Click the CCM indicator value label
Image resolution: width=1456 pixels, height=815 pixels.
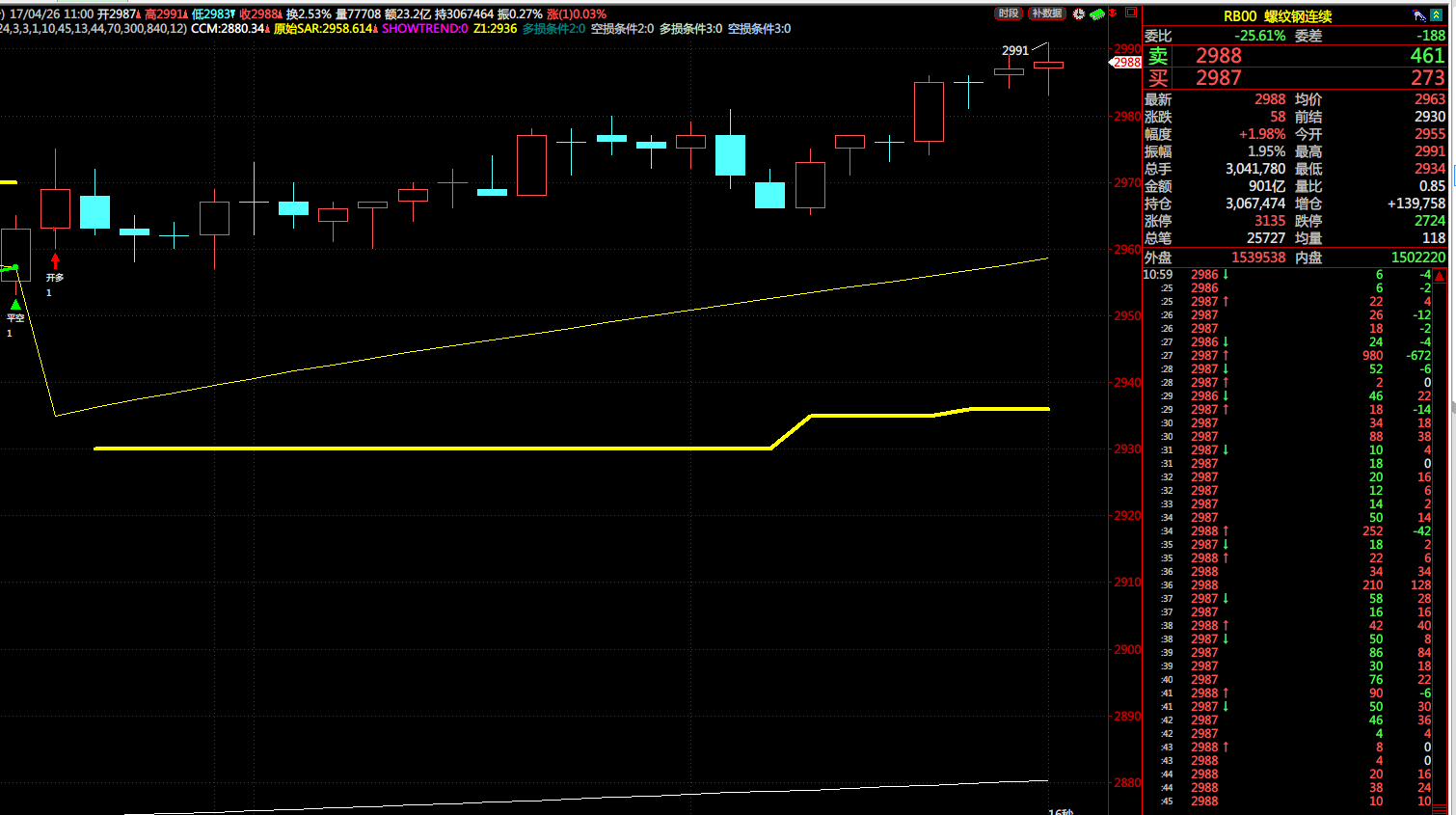click(x=228, y=29)
